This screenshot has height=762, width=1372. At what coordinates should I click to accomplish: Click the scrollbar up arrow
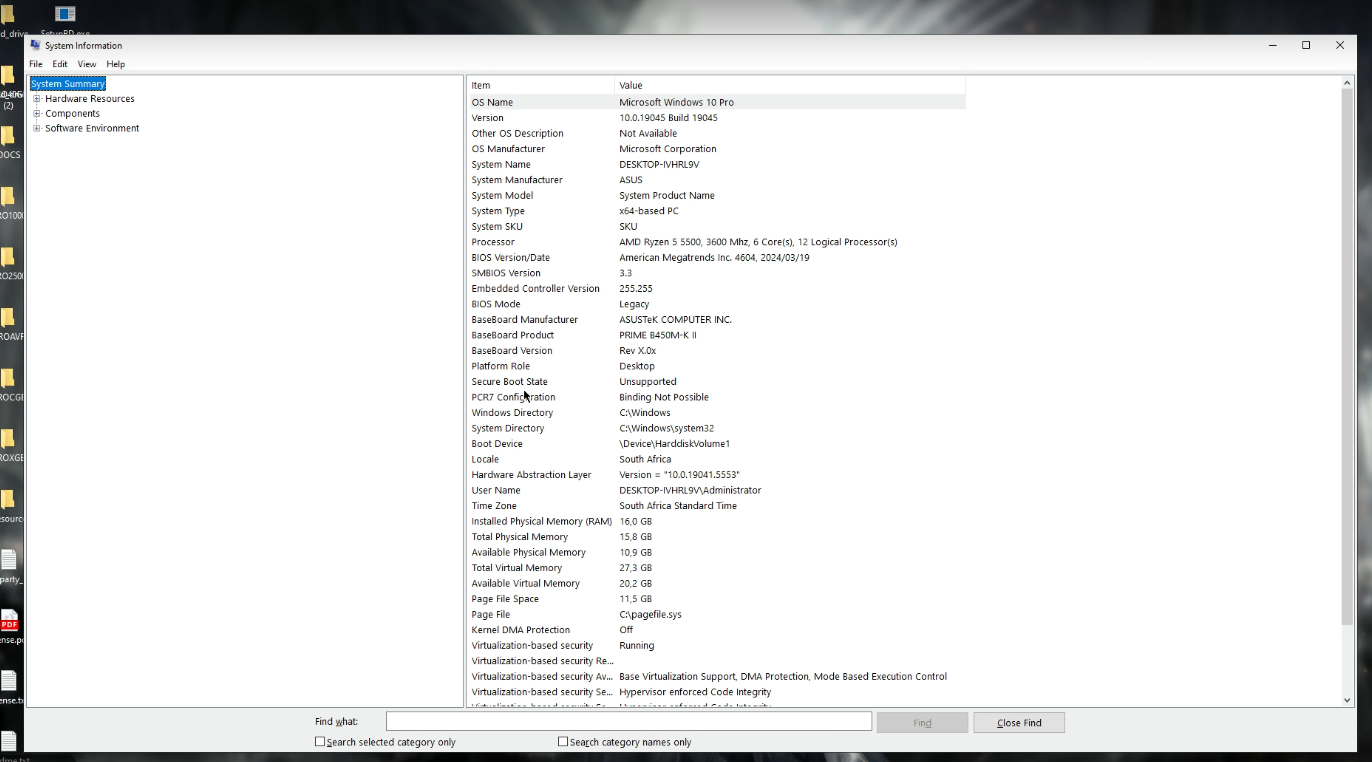tap(1347, 84)
